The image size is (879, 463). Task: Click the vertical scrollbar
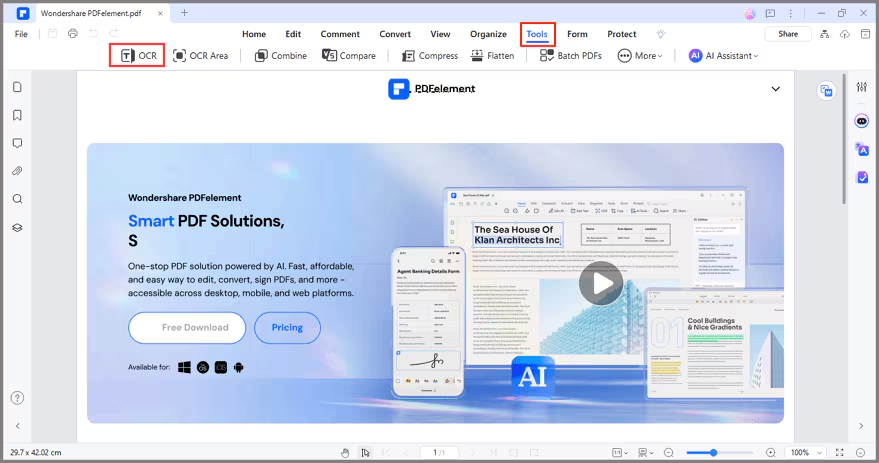pos(844,138)
